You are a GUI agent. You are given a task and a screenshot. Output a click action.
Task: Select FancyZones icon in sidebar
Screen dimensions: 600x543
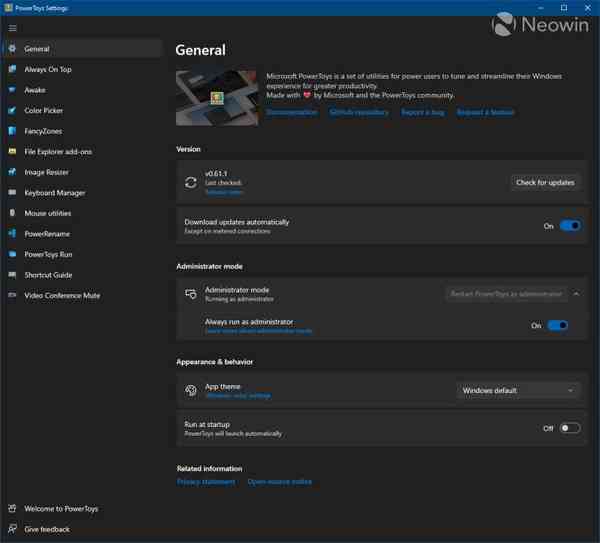pos(12,131)
